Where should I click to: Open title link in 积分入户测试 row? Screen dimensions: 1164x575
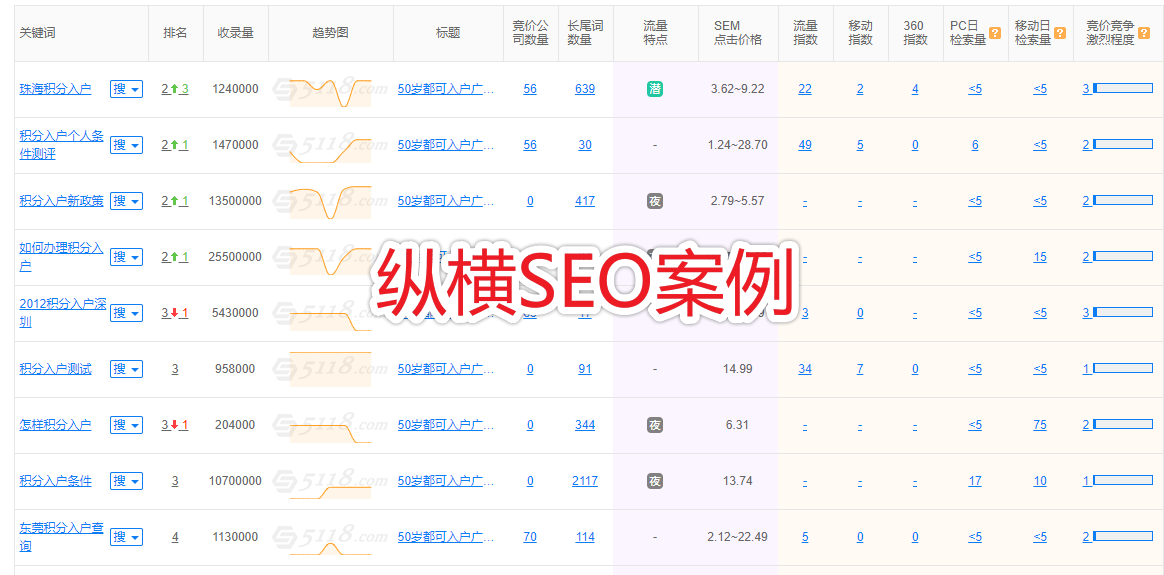[446, 369]
